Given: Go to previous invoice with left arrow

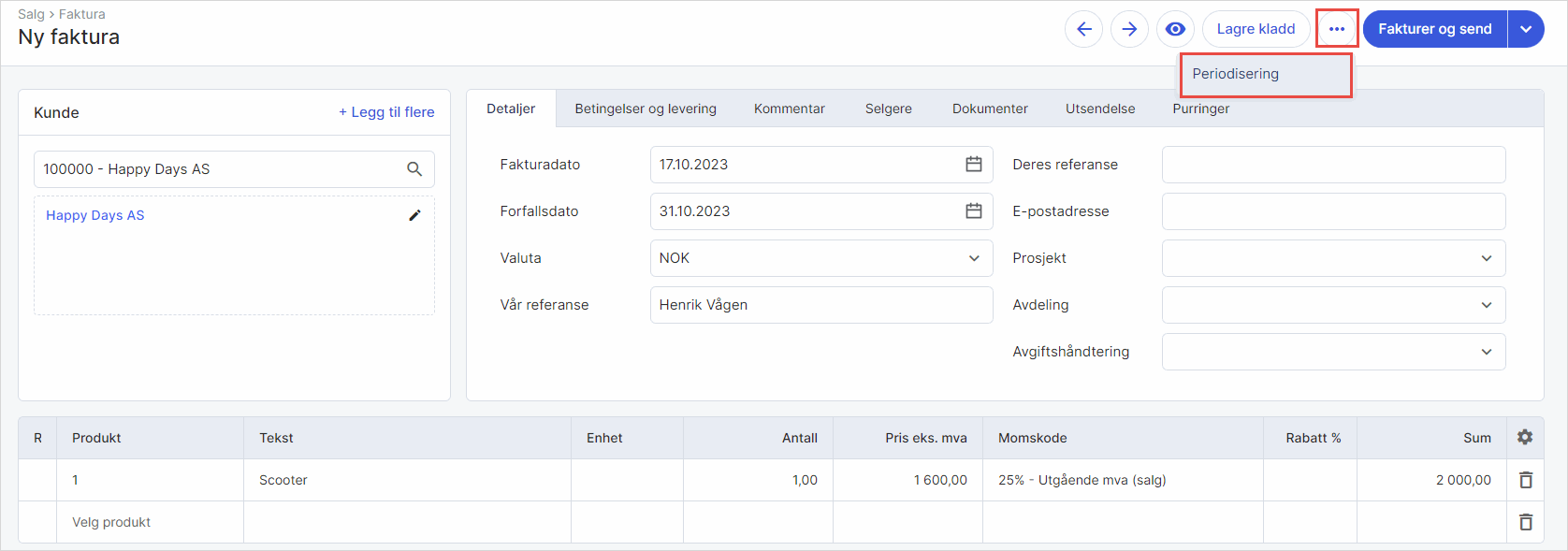Looking at the screenshot, I should pos(1083,29).
